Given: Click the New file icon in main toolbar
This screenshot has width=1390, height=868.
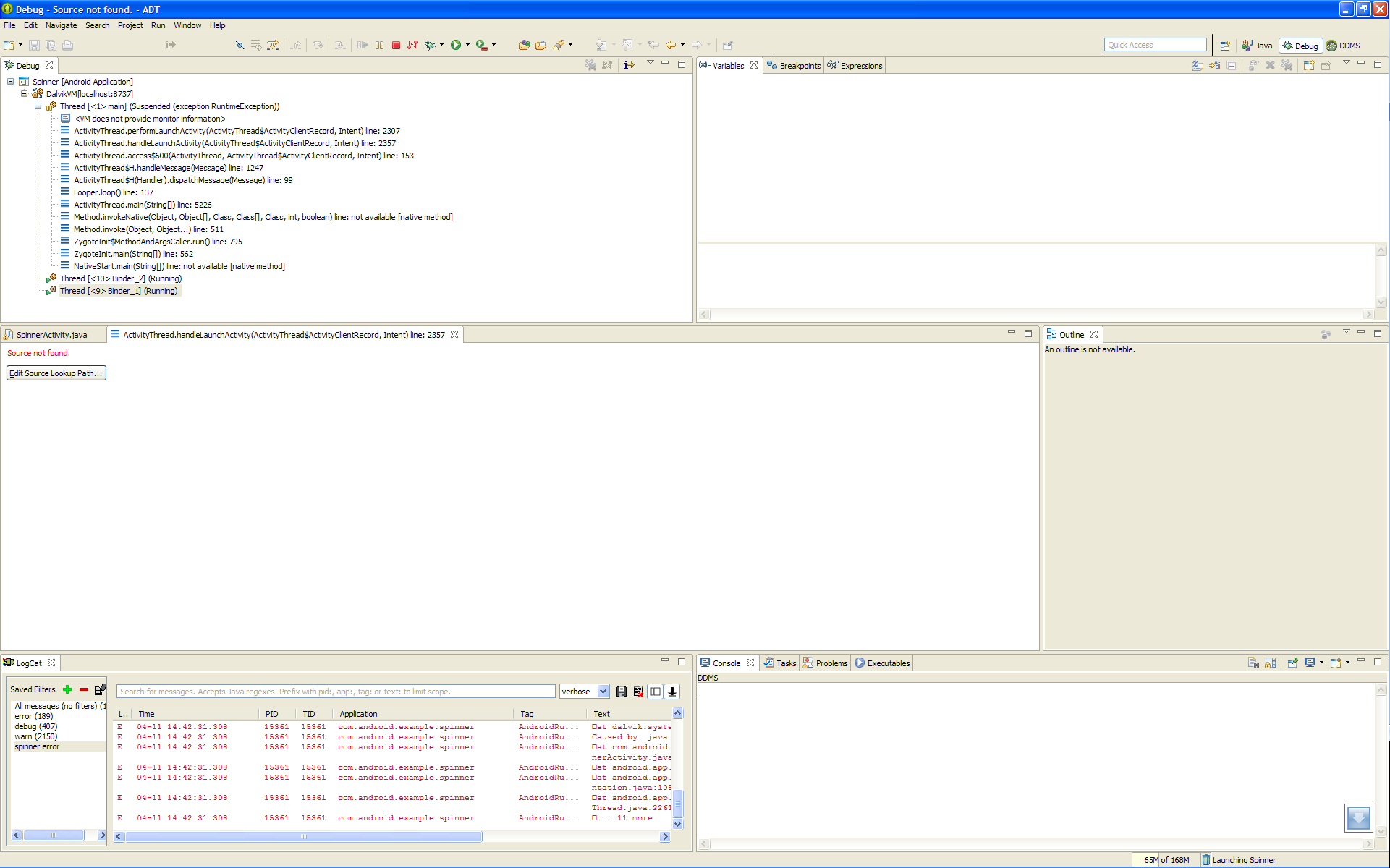Looking at the screenshot, I should tap(9, 45).
